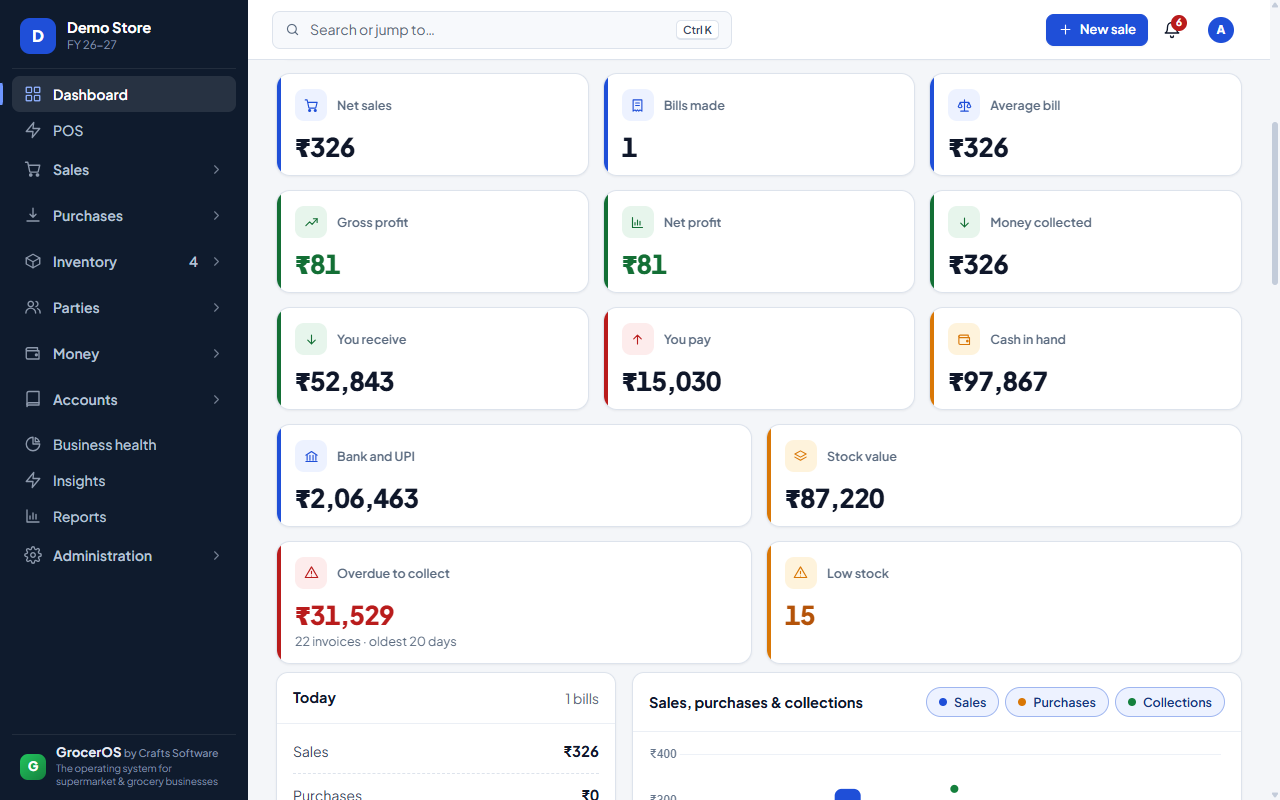The image size is (1280, 800).
Task: Click the Net profit chart icon
Action: [x=638, y=222]
